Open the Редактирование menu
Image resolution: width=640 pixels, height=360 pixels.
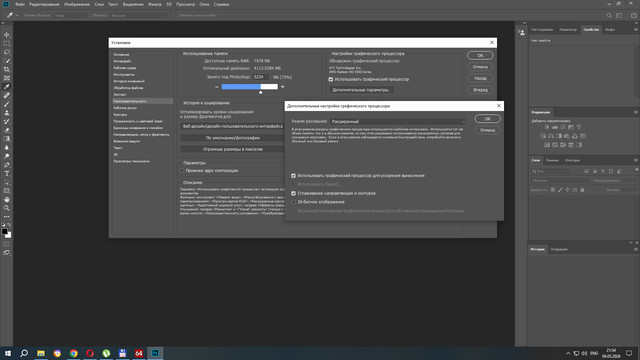[44, 4]
